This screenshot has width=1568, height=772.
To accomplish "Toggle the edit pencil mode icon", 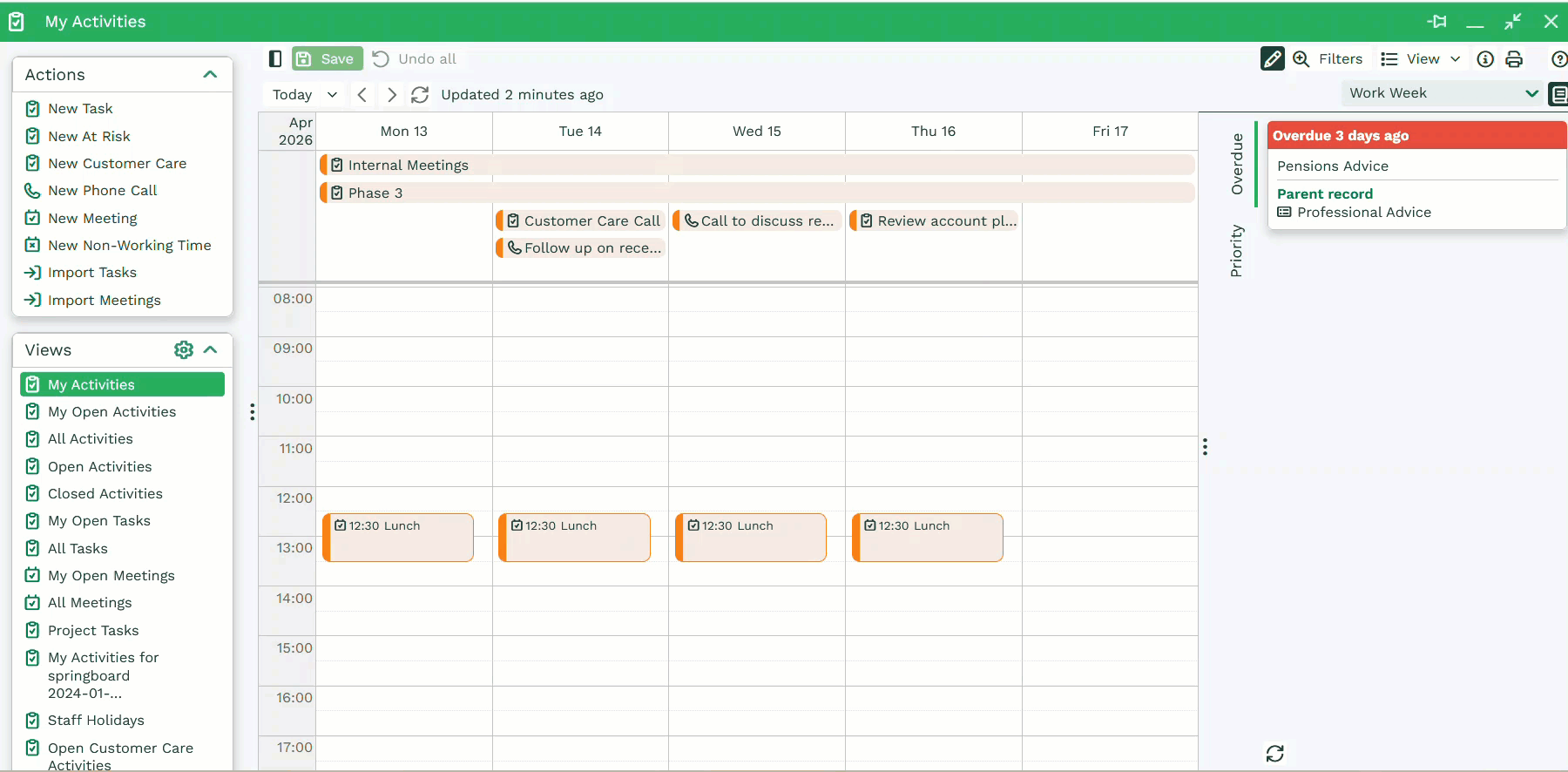I will 1272,58.
